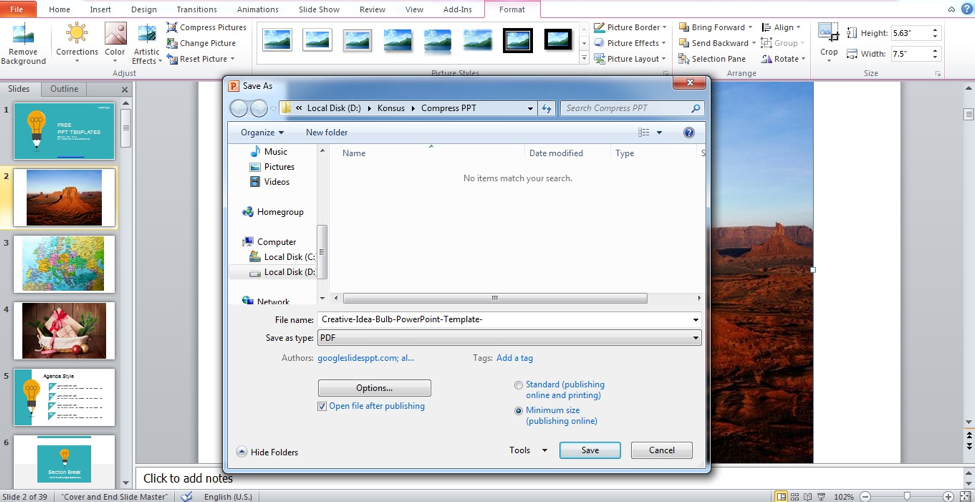This screenshot has width=975, height=502.
Task: Close the Slides pane with X
Action: coord(124,90)
